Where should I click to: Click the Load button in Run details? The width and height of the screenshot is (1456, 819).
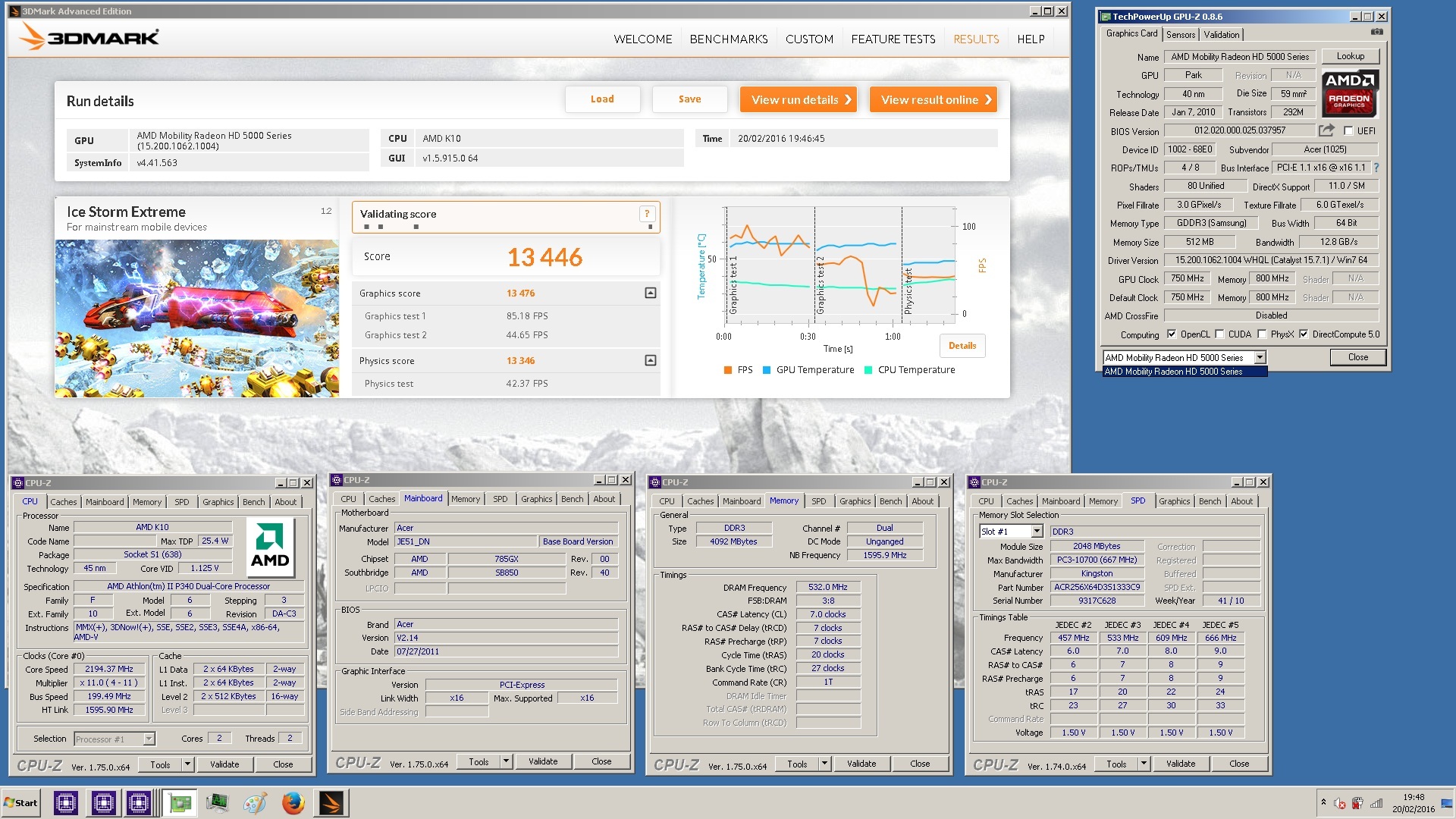pos(602,99)
